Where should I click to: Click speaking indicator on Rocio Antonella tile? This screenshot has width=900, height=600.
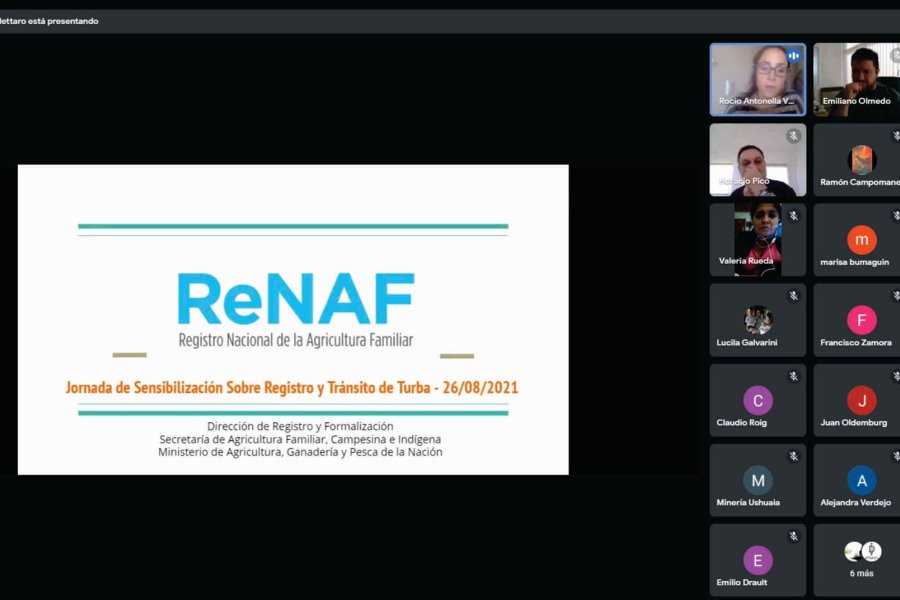794,56
